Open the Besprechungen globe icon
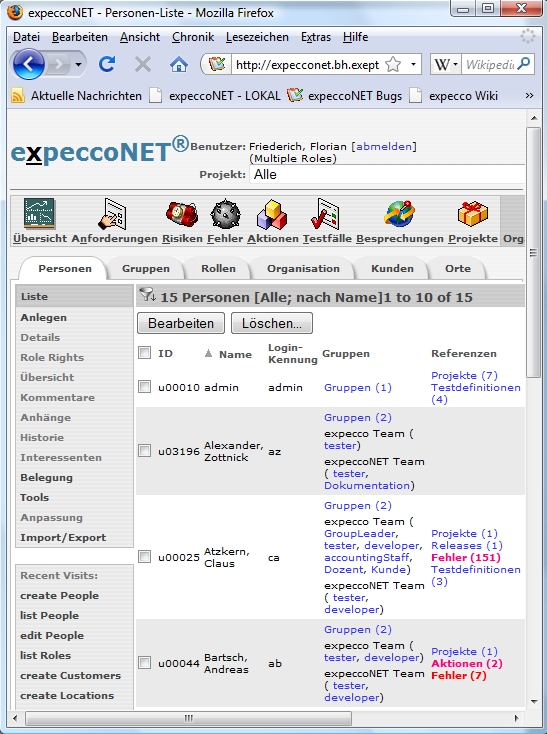The height and width of the screenshot is (734, 547). point(399,213)
